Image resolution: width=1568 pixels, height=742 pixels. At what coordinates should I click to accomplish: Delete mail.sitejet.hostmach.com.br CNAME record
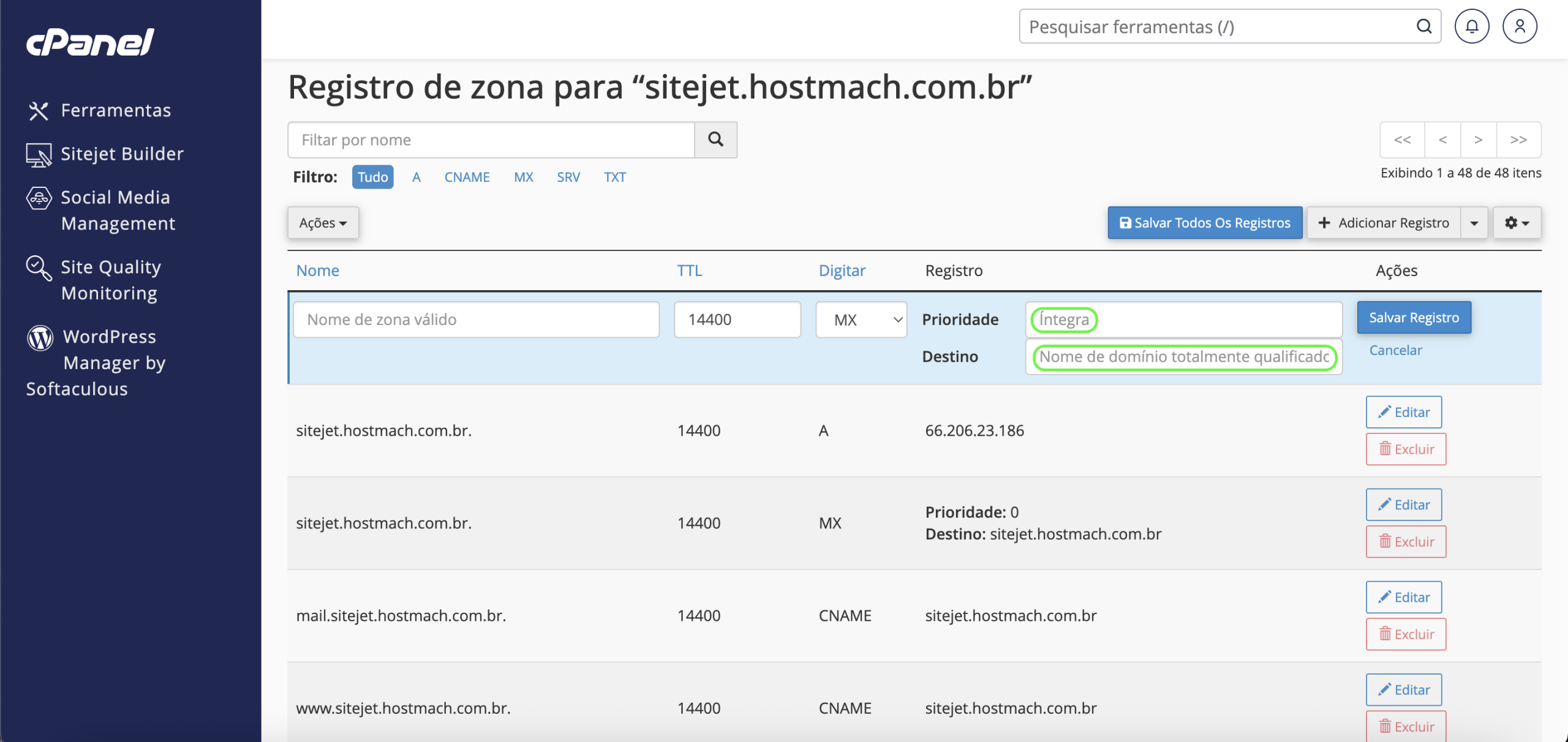tap(1406, 634)
